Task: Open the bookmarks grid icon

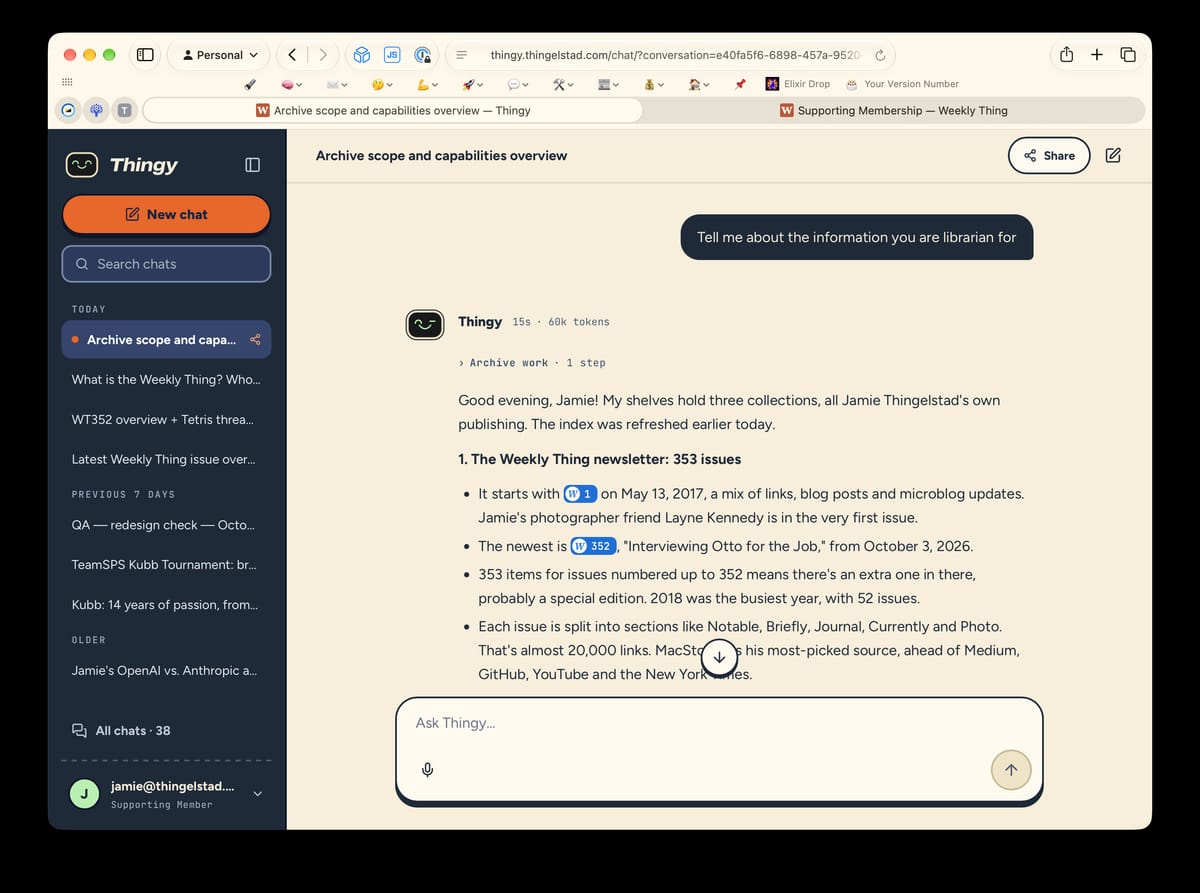Action: [67, 83]
